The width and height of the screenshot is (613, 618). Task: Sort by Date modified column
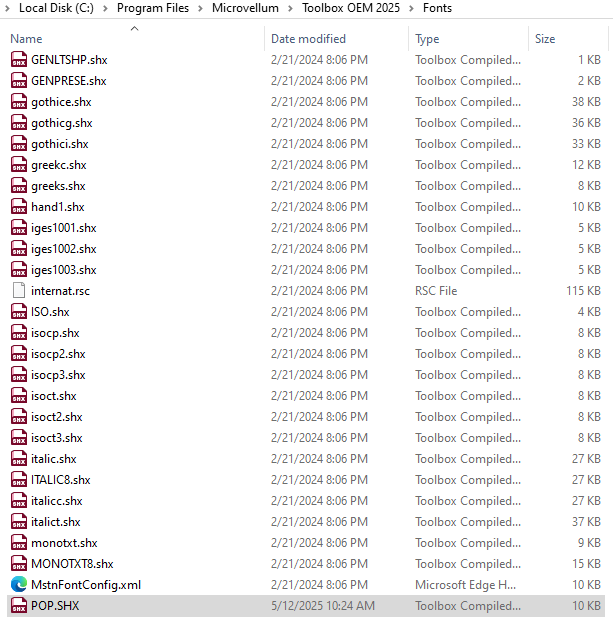tap(308, 39)
